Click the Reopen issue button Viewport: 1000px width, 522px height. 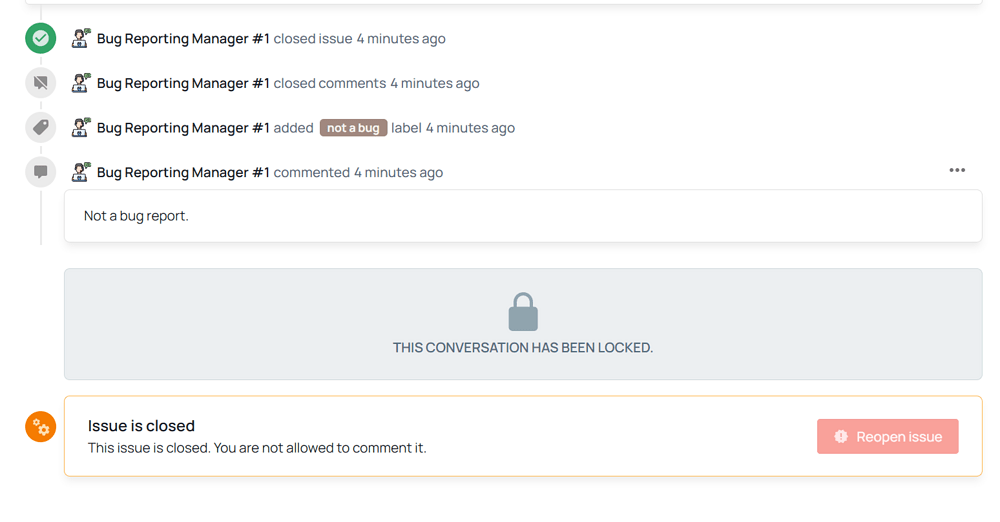click(x=887, y=436)
